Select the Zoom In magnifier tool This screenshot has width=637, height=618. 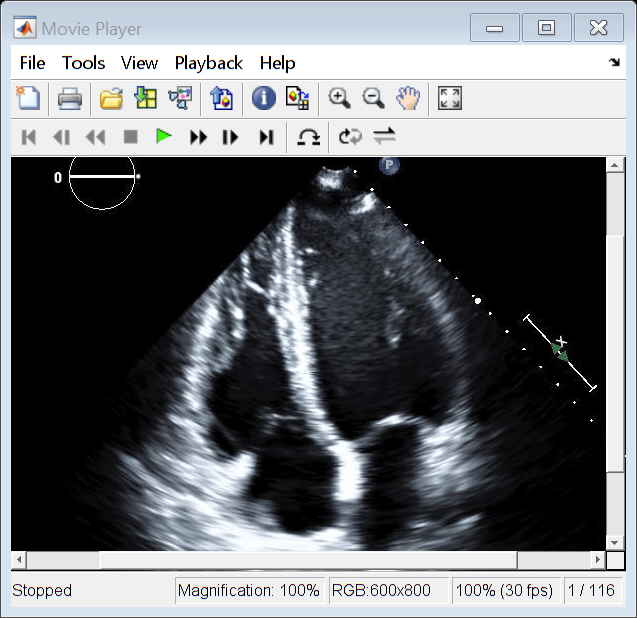[340, 98]
